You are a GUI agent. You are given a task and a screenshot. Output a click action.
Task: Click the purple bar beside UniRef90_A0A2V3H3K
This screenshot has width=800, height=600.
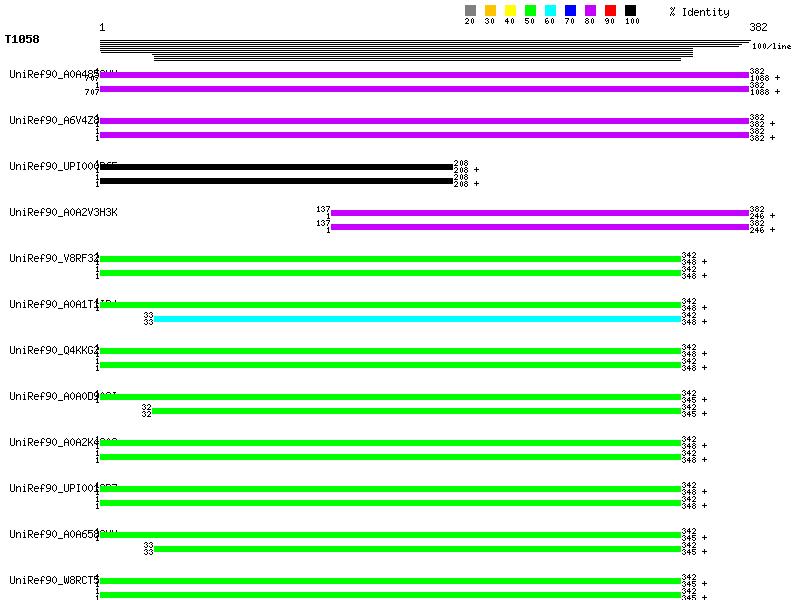click(540, 212)
